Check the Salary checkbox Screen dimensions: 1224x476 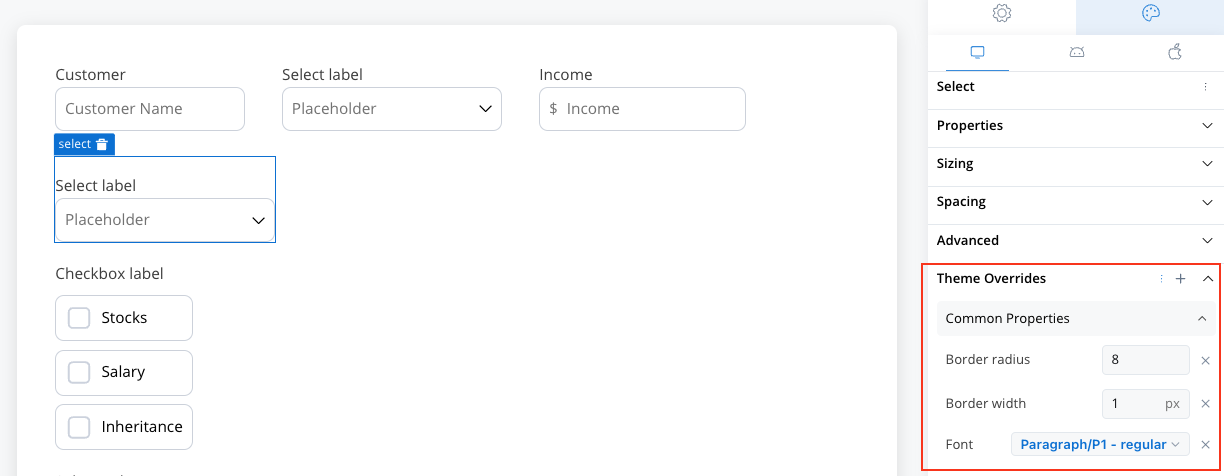click(x=79, y=372)
